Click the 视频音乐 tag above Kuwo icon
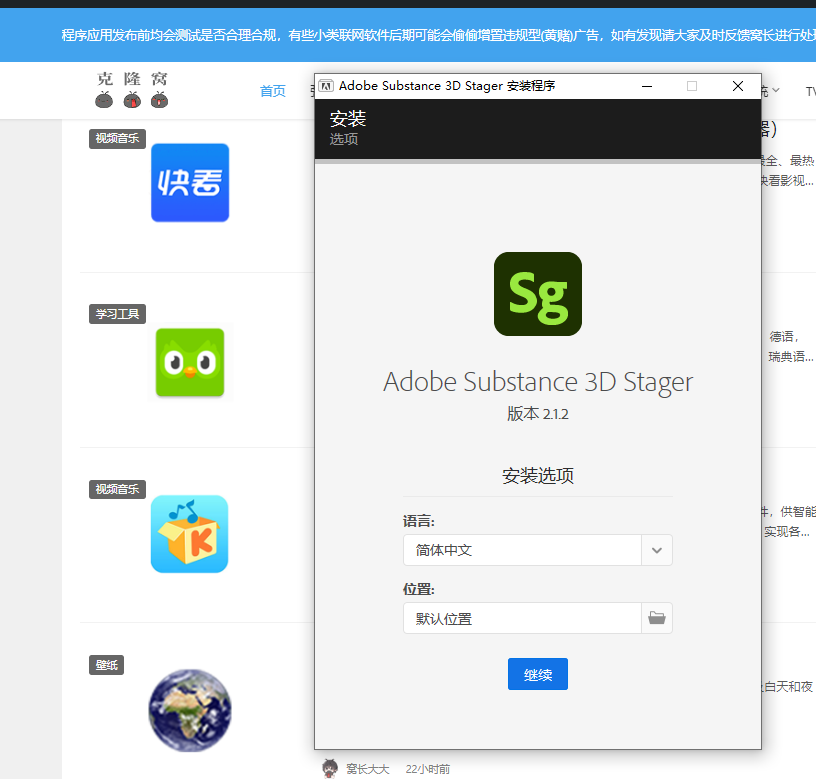The width and height of the screenshot is (816, 779). tap(117, 489)
